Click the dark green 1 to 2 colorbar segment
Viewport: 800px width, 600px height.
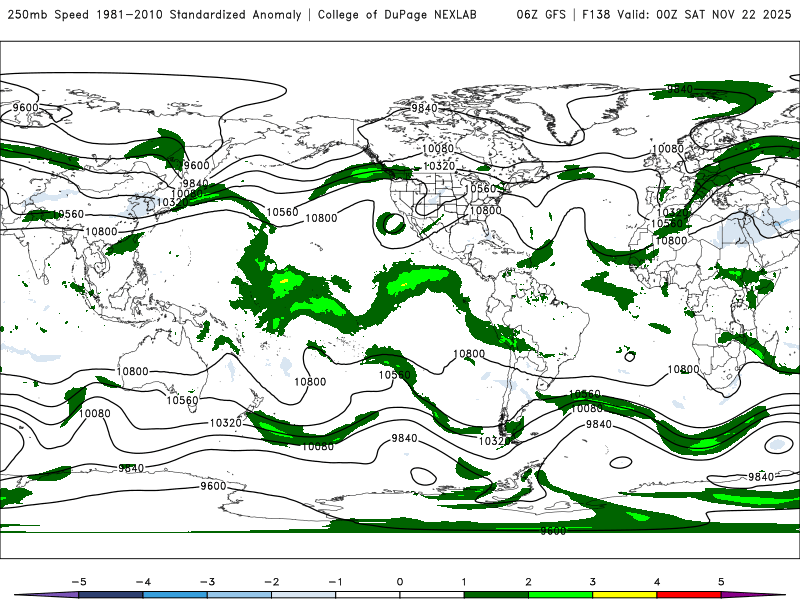tap(496, 595)
